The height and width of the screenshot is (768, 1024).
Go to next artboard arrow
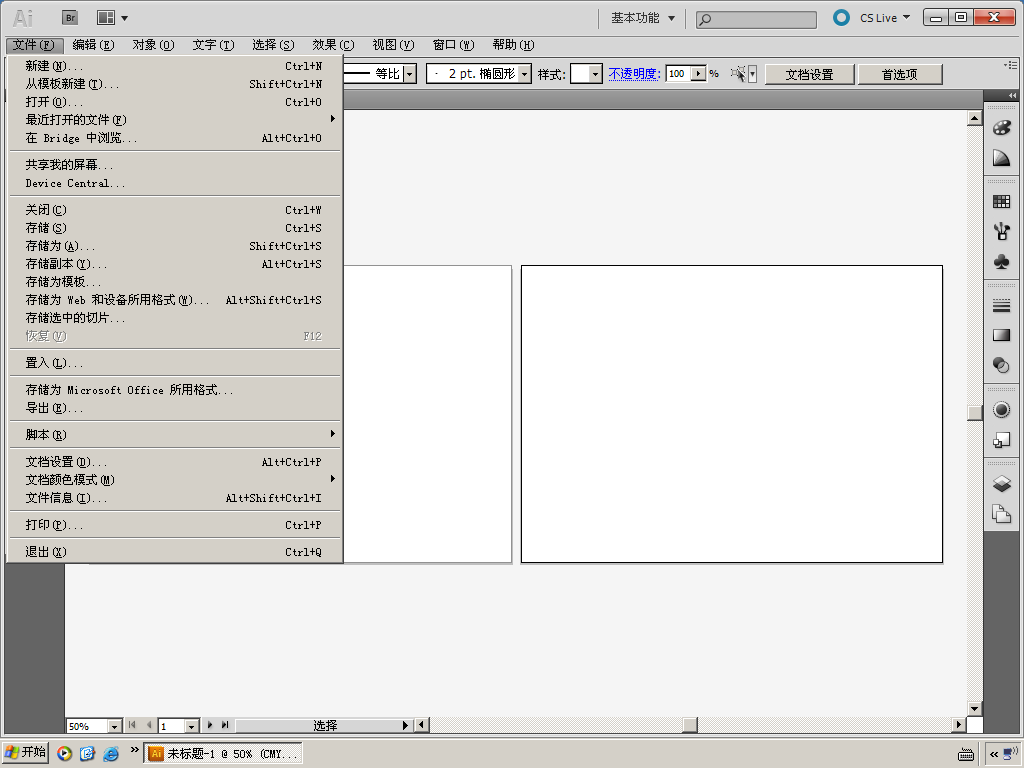click(210, 724)
